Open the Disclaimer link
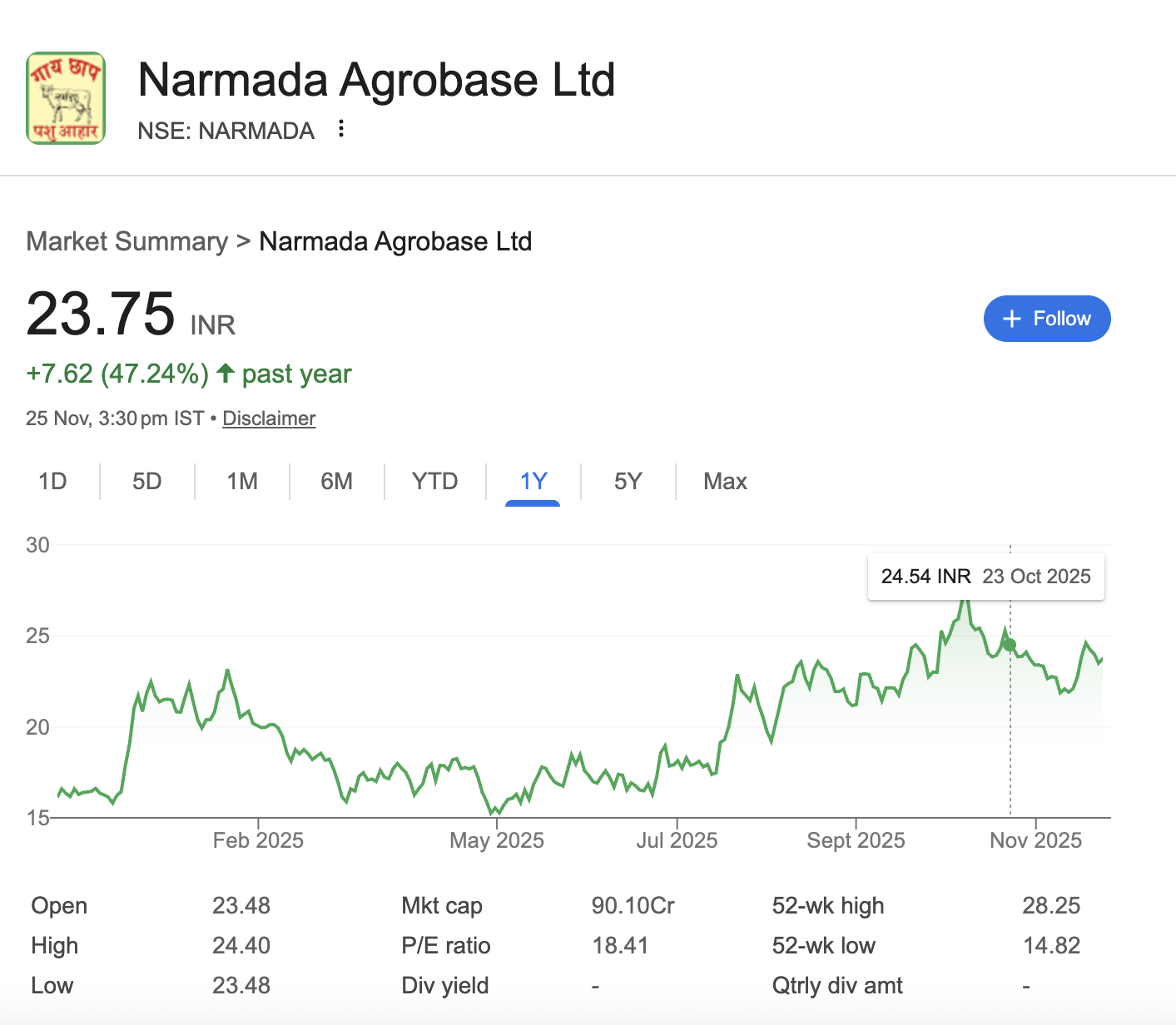This screenshot has height=1025, width=1176. click(x=269, y=418)
